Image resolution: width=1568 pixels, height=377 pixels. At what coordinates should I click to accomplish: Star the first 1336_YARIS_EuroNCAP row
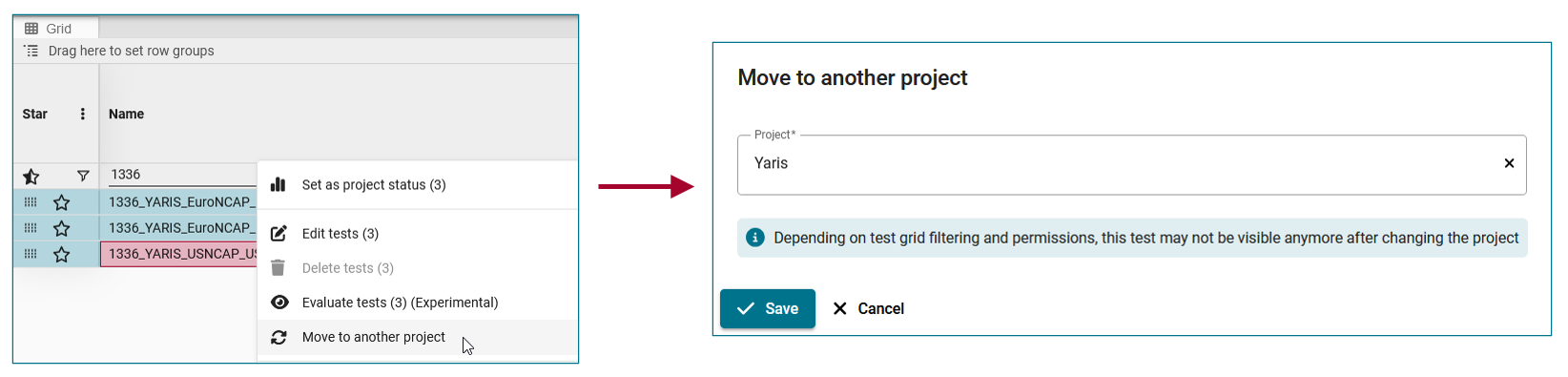pyautogui.click(x=62, y=202)
